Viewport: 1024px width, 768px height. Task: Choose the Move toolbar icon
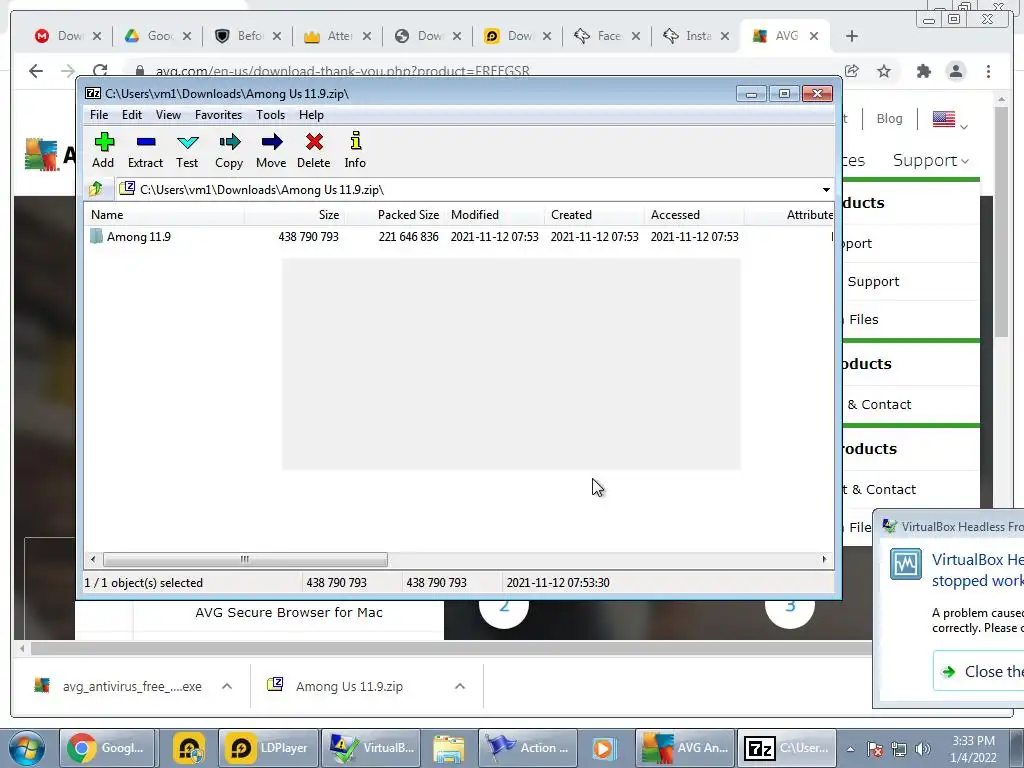[271, 150]
